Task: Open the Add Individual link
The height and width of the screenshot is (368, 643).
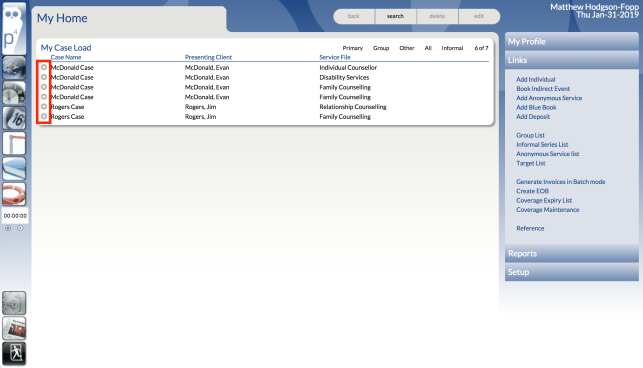Action: point(536,80)
